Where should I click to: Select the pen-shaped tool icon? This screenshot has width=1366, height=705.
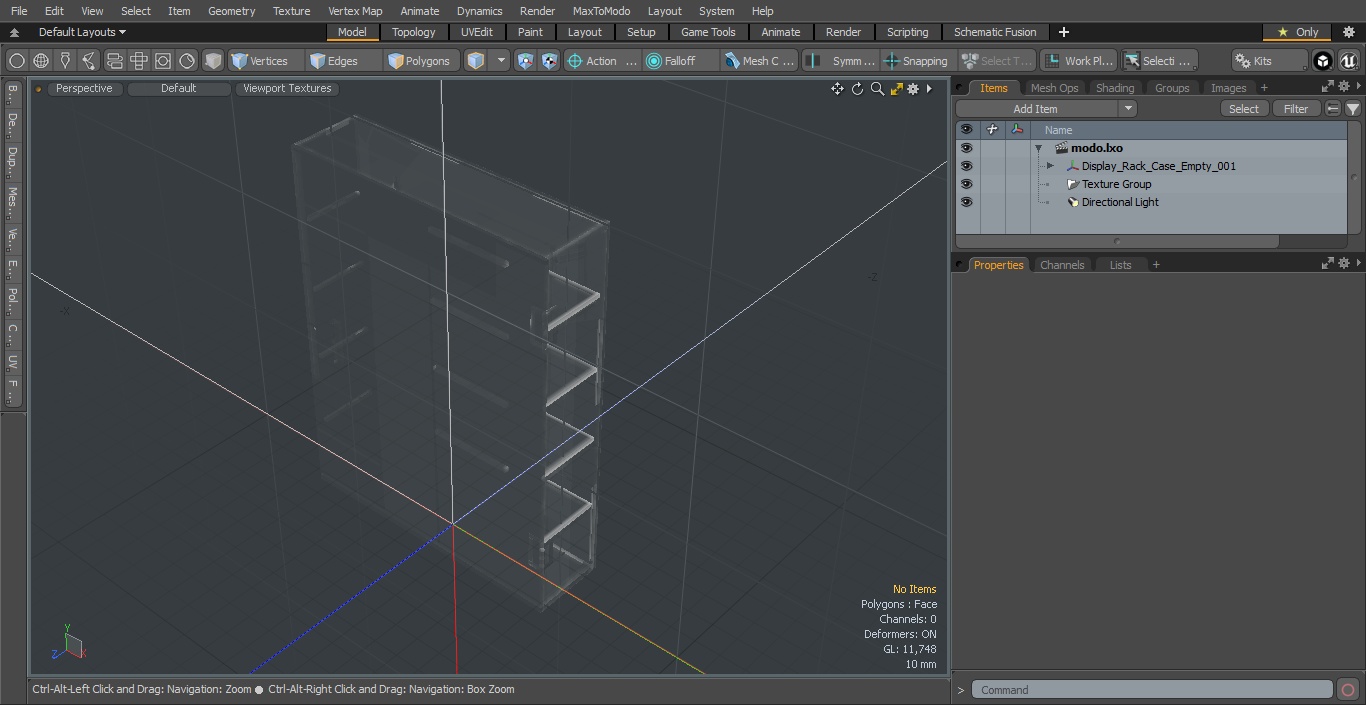click(65, 61)
